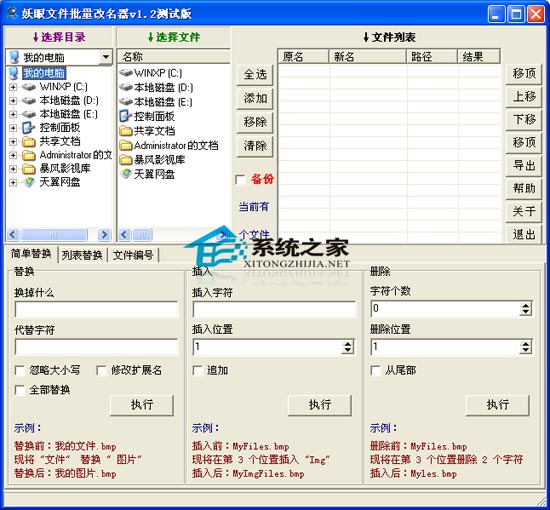
Task: Click the 清除 clear button
Action: [x=255, y=146]
